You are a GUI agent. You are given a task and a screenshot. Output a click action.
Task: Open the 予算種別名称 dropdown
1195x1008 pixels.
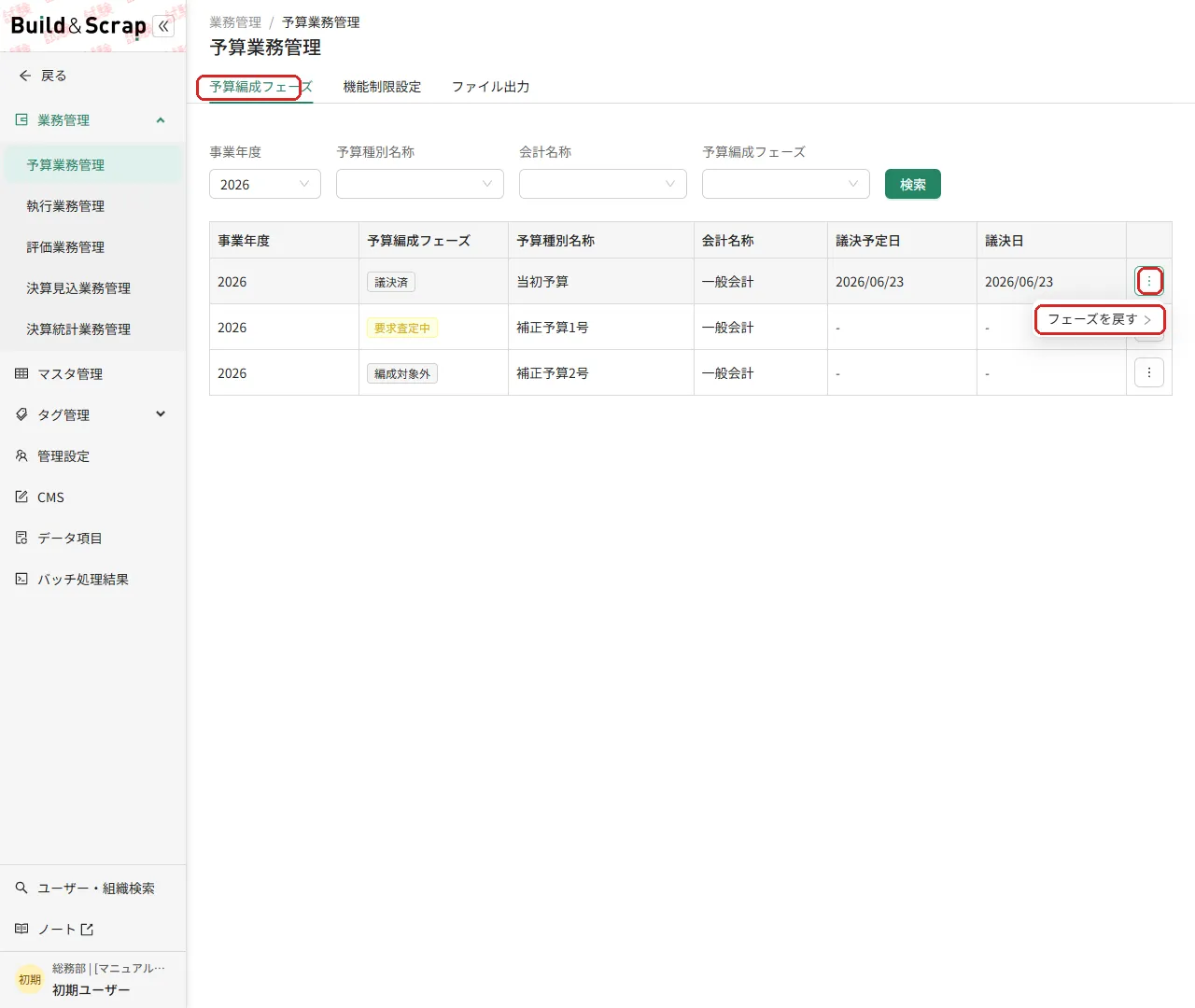[420, 184]
